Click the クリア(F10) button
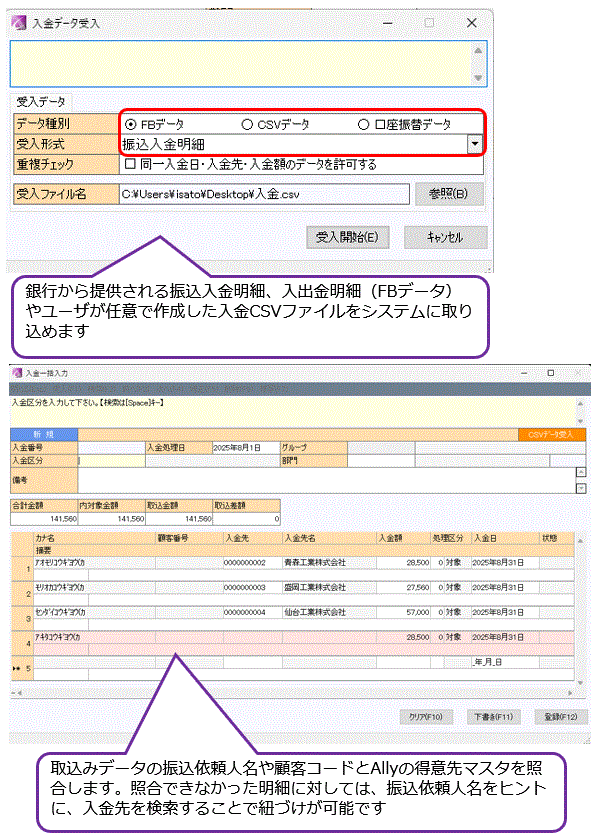 click(426, 717)
